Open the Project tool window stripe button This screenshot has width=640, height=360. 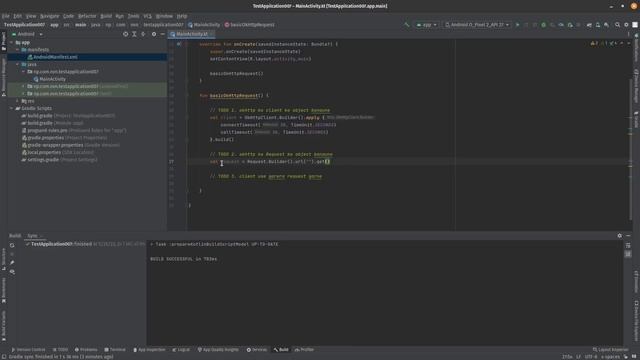pyautogui.click(x=4, y=42)
